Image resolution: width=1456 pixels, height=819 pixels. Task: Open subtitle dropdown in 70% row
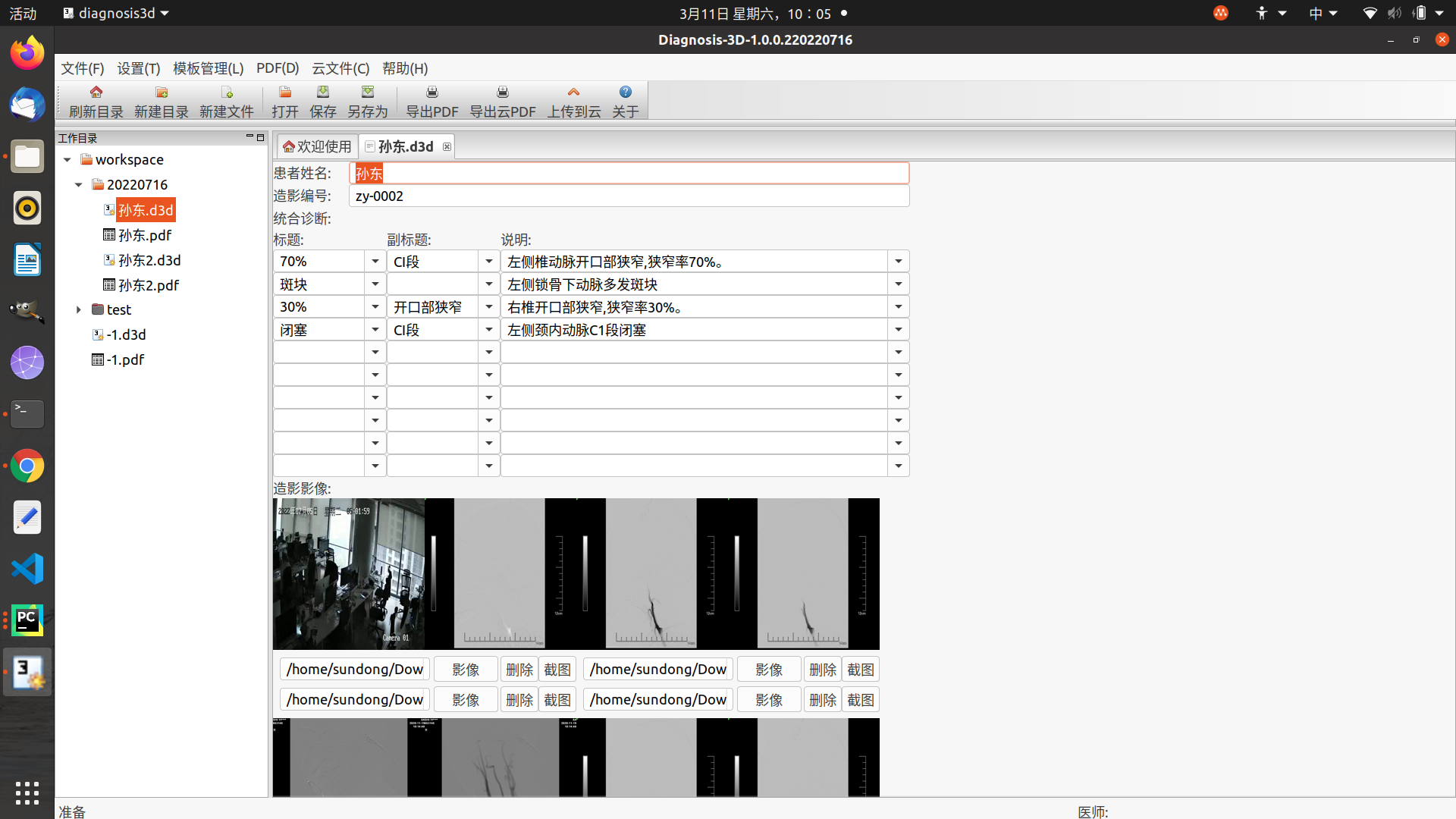(x=489, y=262)
